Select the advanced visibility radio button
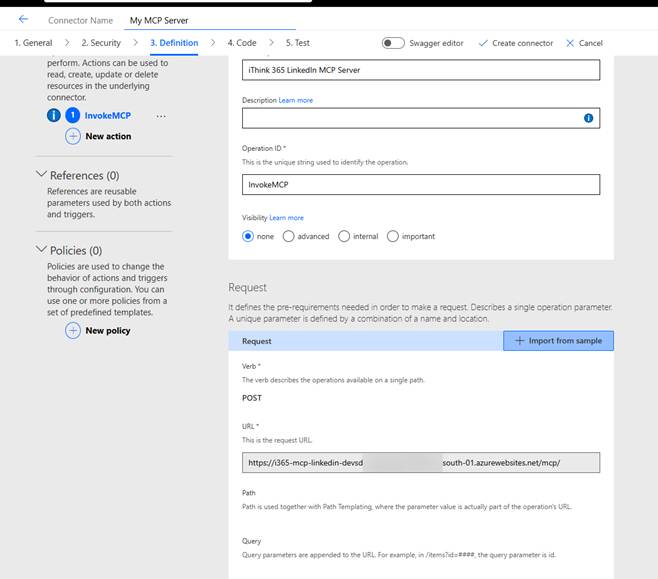Screen dimensions: 658x579 coord(289,236)
